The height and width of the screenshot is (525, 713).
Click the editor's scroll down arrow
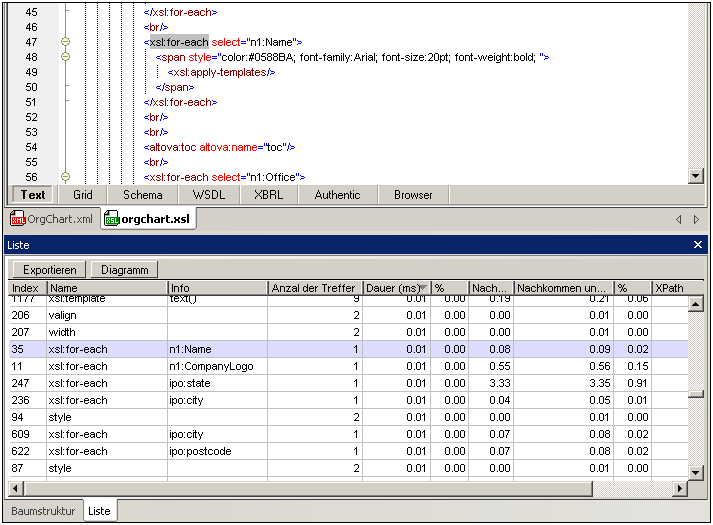[x=696, y=176]
